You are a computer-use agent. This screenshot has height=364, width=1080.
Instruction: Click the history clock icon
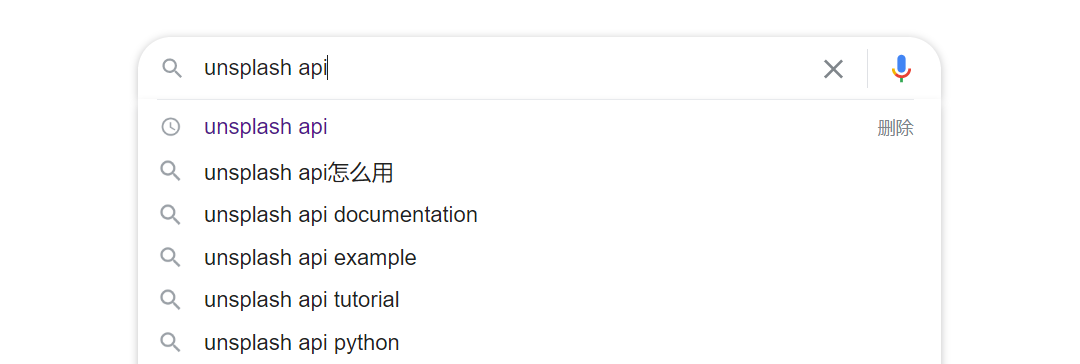pyautogui.click(x=170, y=127)
